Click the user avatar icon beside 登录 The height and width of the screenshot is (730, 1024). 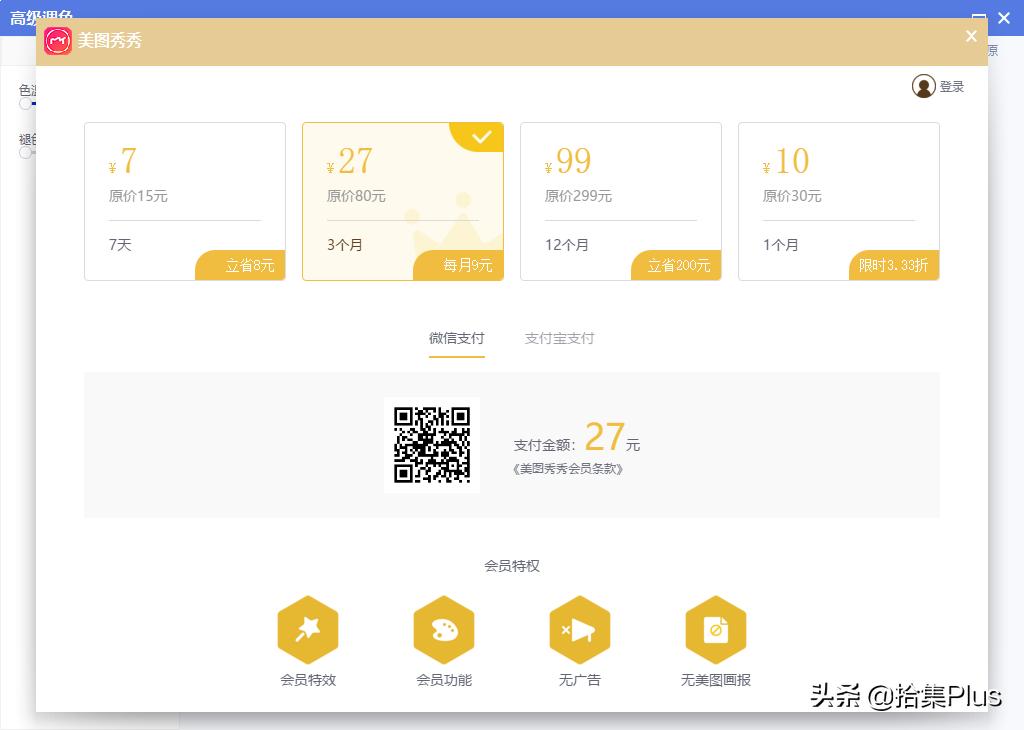click(924, 86)
